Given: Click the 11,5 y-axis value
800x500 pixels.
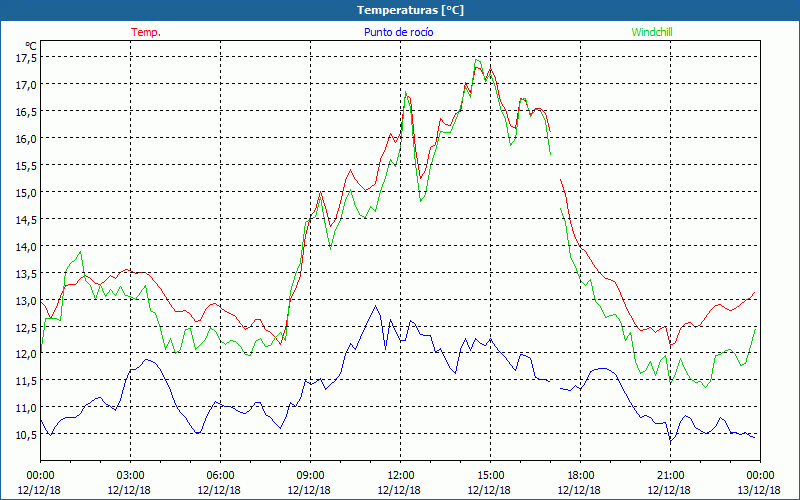Looking at the screenshot, I should tap(27, 381).
